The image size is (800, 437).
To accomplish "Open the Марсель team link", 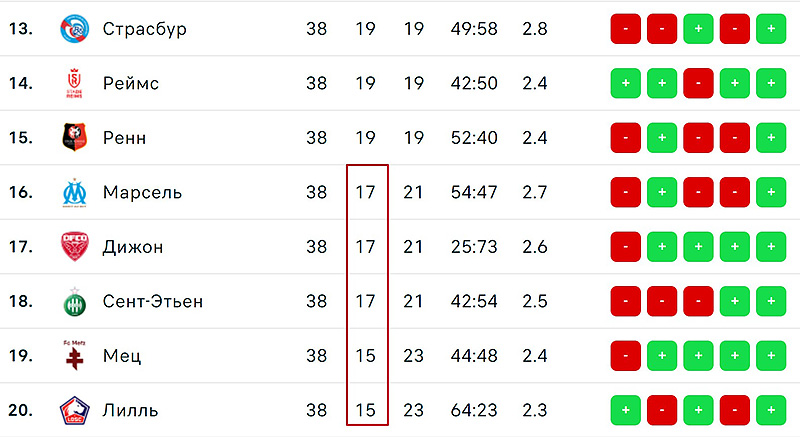I will click(x=142, y=192).
